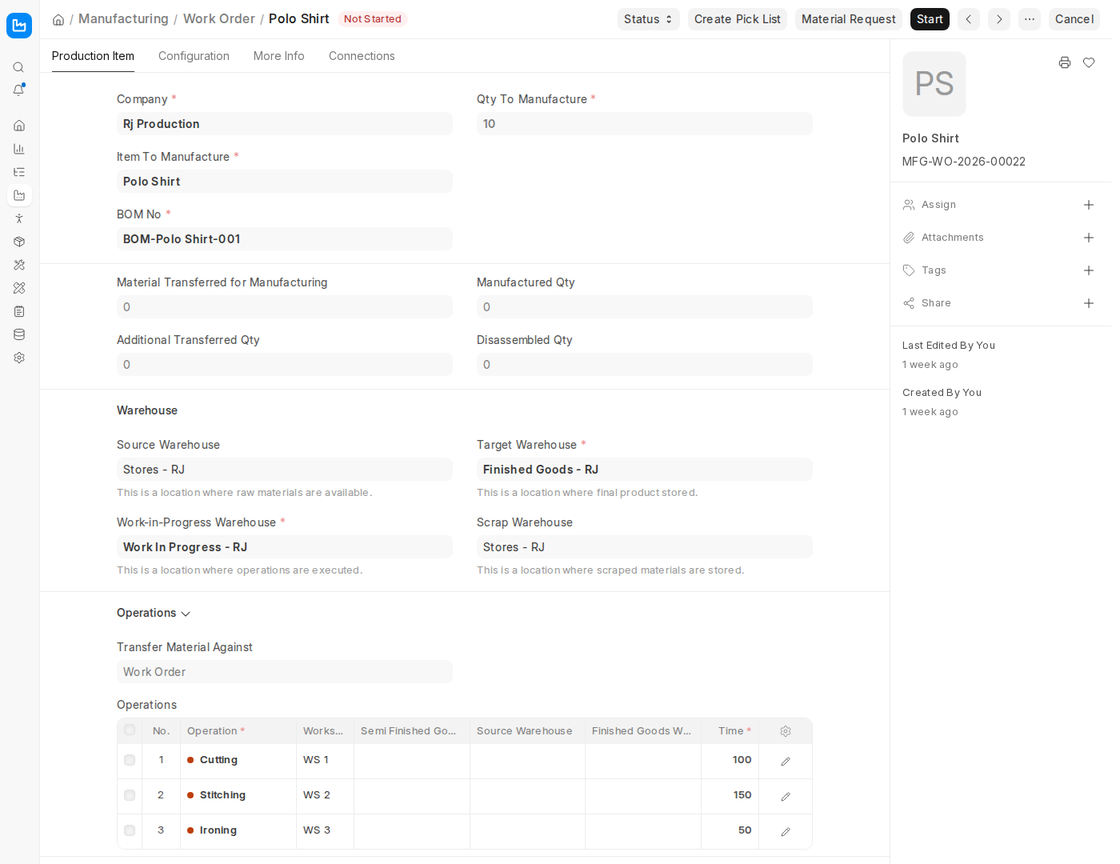Cancel the work order
The image size is (1120, 864).
(1074, 19)
